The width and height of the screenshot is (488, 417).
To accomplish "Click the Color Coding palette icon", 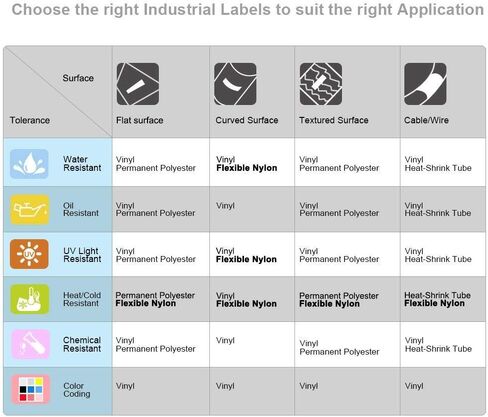I will tap(30, 389).
